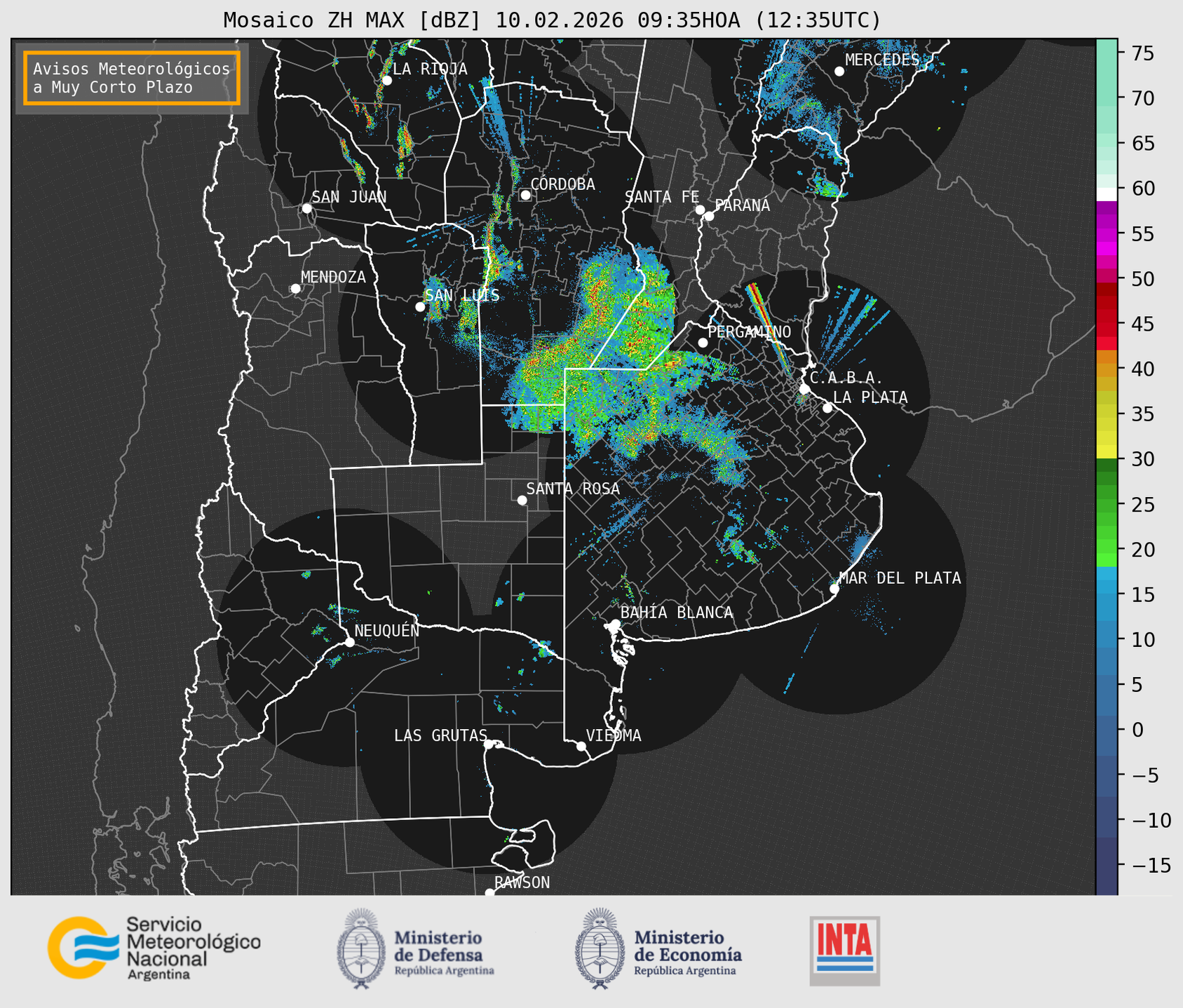Click the MENDOZA map label
Screen dimensions: 1183x1008
(x=333, y=277)
